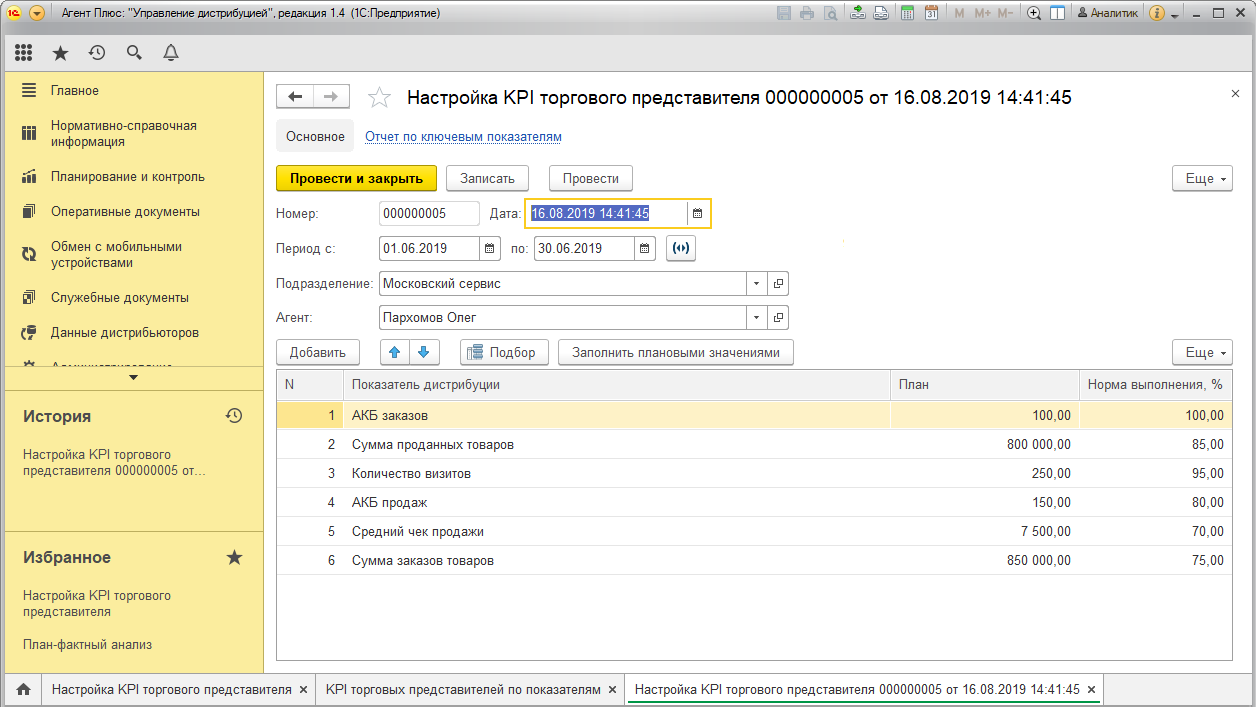The height and width of the screenshot is (707, 1256).
Task: Open the sections menu grid icon
Action: tap(23, 53)
